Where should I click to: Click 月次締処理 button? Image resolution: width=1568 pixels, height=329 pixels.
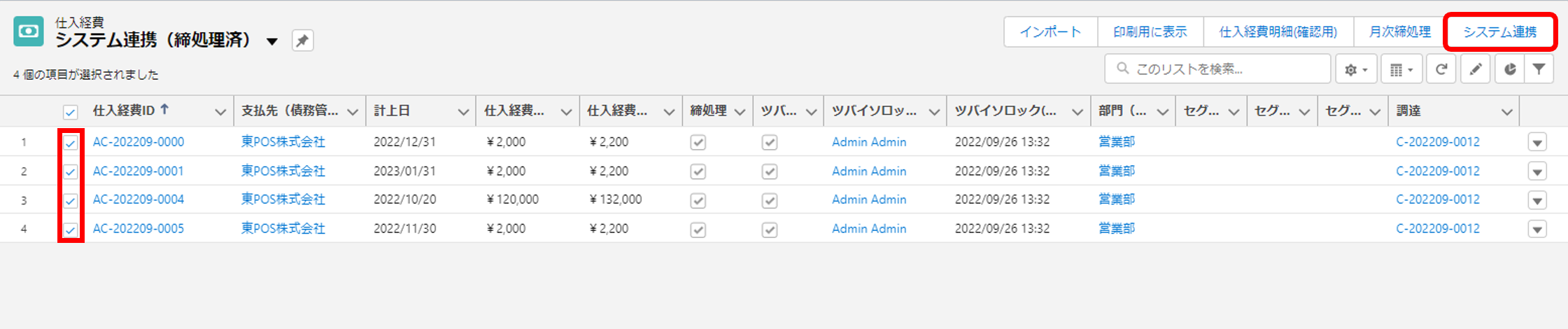pyautogui.click(x=1400, y=31)
